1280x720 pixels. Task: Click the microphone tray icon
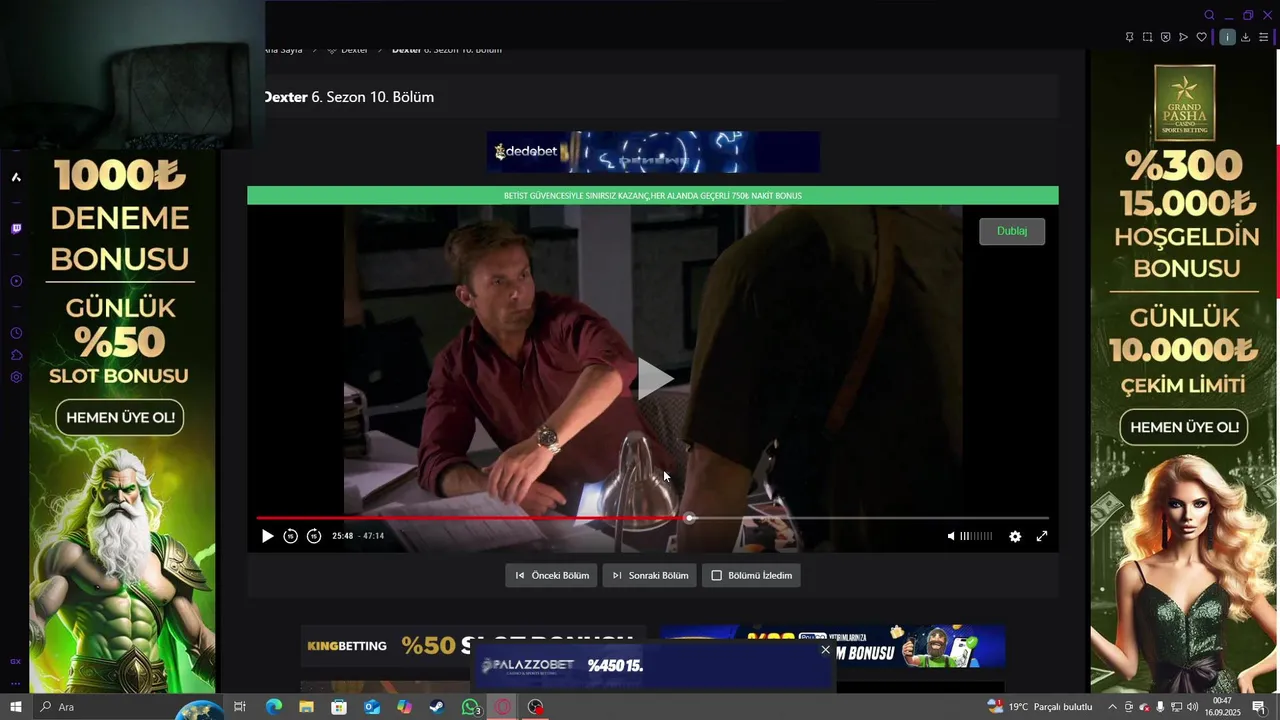(x=1160, y=707)
